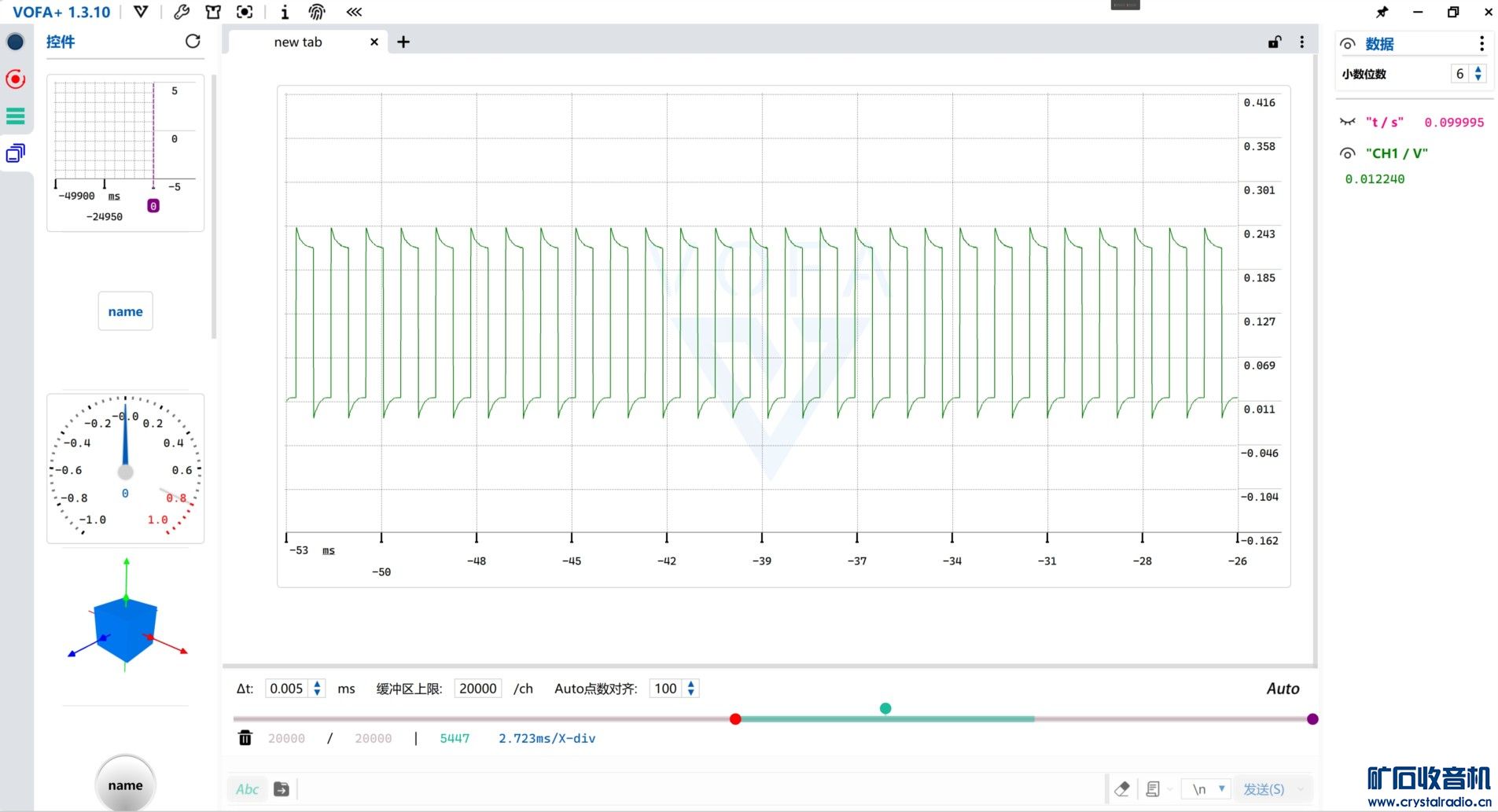
Task: Hide the "CH1 / V" channel
Action: tap(1348, 153)
